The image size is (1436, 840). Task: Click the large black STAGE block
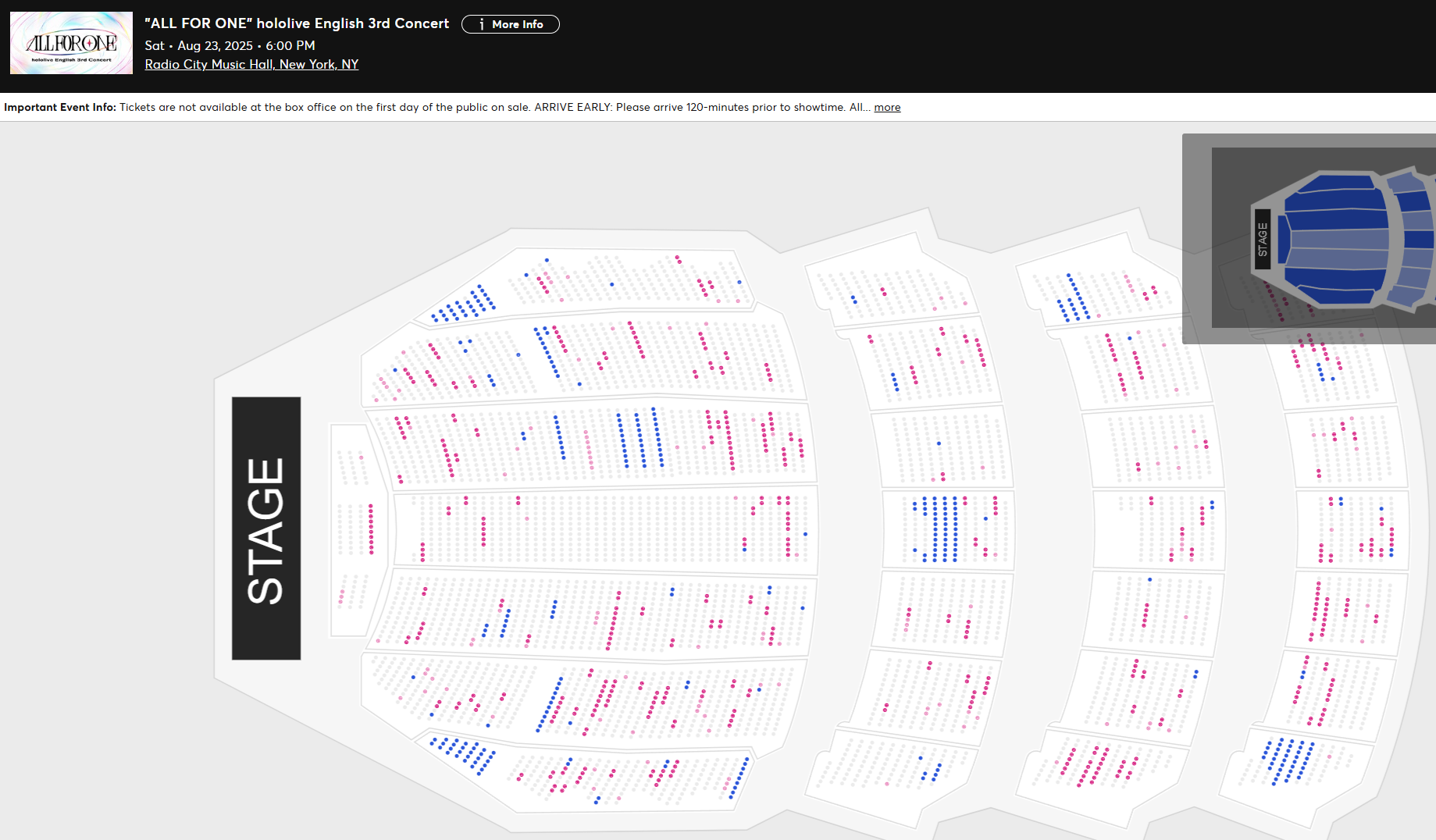(266, 529)
